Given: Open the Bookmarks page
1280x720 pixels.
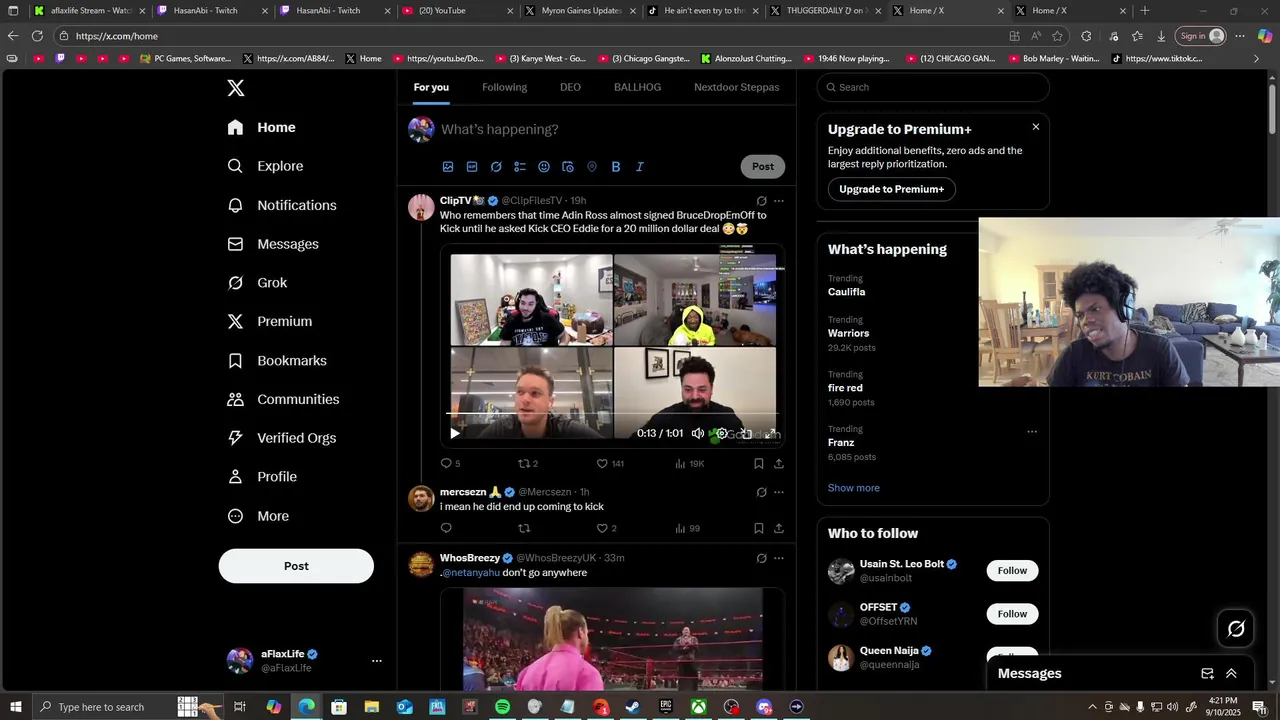Looking at the screenshot, I should point(277,361).
